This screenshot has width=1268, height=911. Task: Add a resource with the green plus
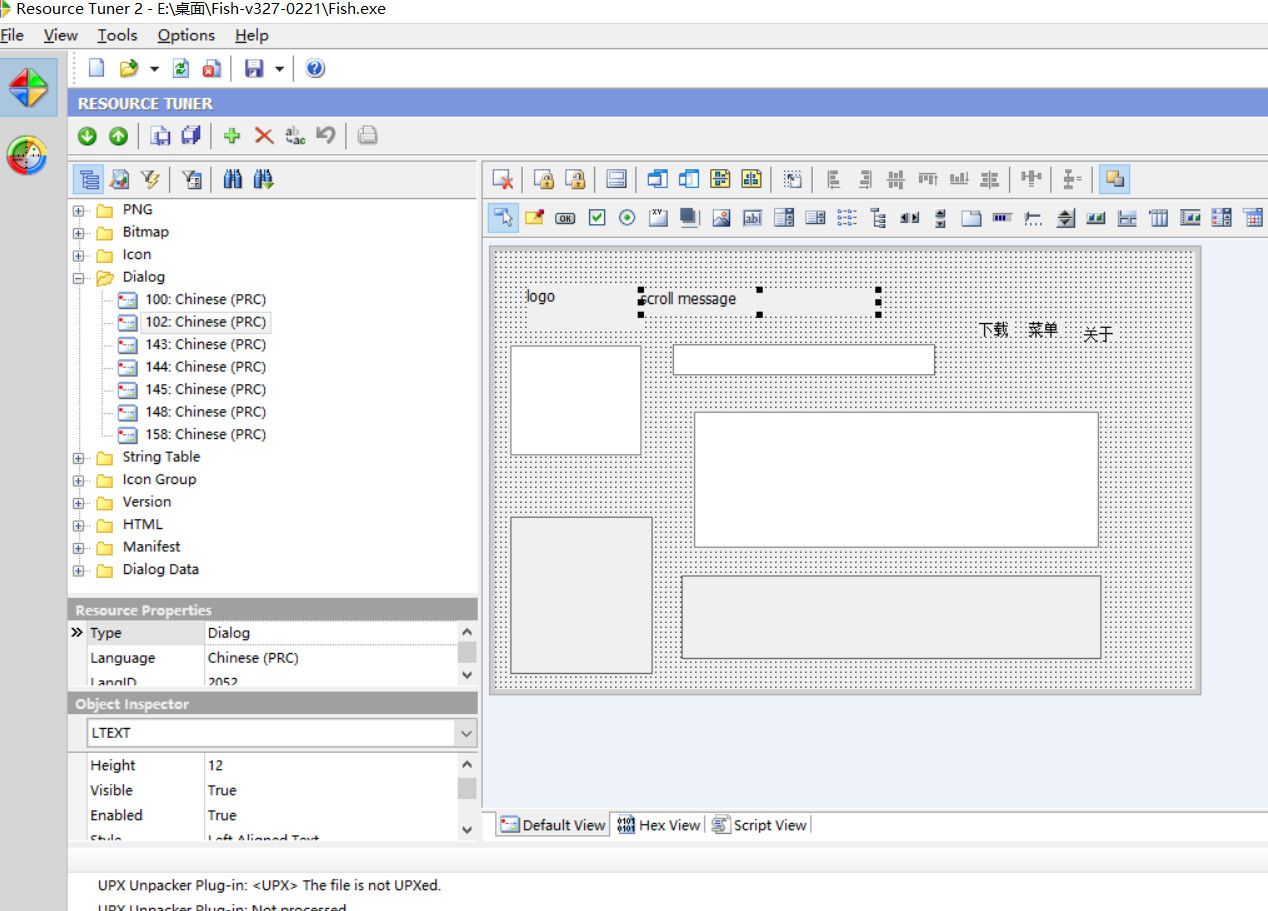(232, 136)
